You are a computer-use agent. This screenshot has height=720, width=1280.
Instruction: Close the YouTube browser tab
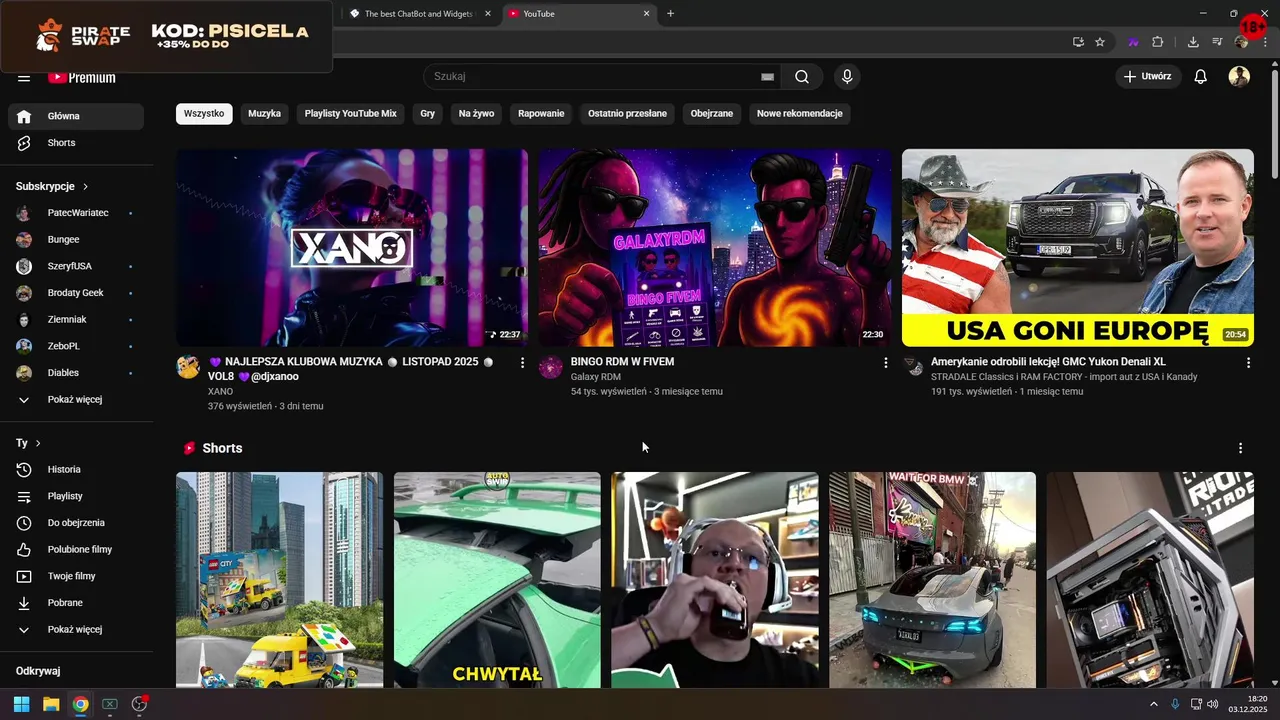pos(646,14)
